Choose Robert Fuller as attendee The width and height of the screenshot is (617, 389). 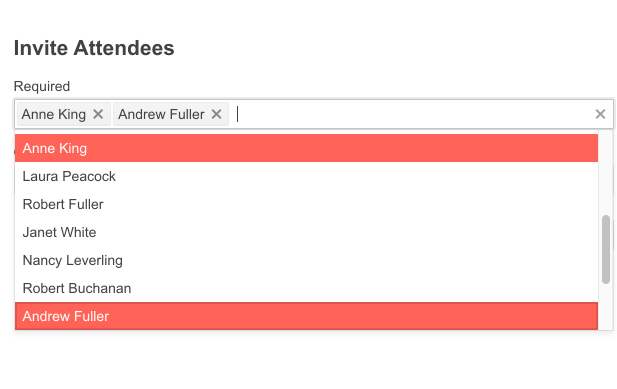306,204
